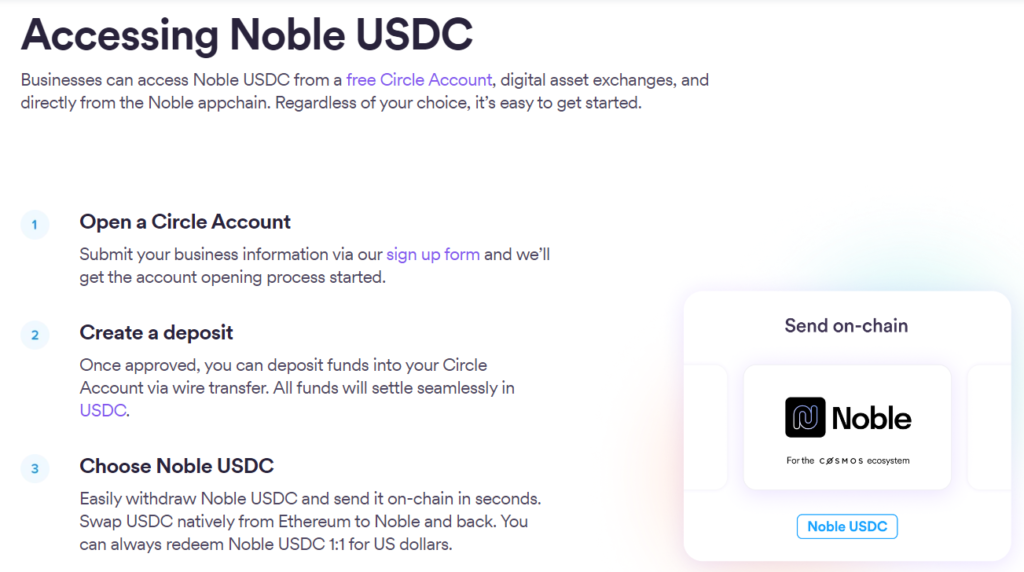Click the Accessing Noble USDC page title

tap(246, 34)
